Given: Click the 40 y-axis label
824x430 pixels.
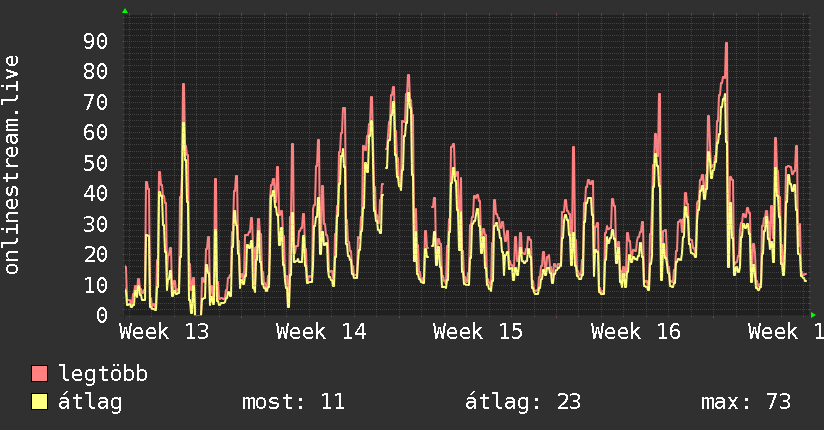Looking at the screenshot, I should 96,193.
